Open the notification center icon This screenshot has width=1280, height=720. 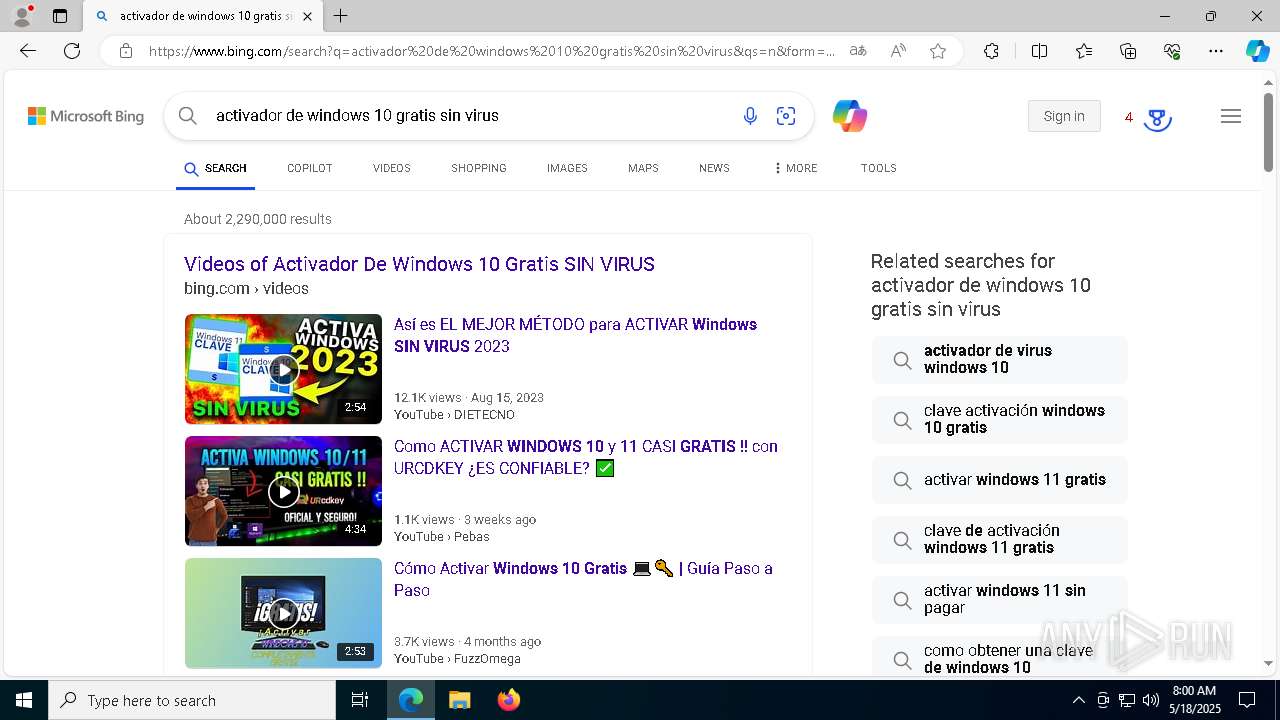1247,700
